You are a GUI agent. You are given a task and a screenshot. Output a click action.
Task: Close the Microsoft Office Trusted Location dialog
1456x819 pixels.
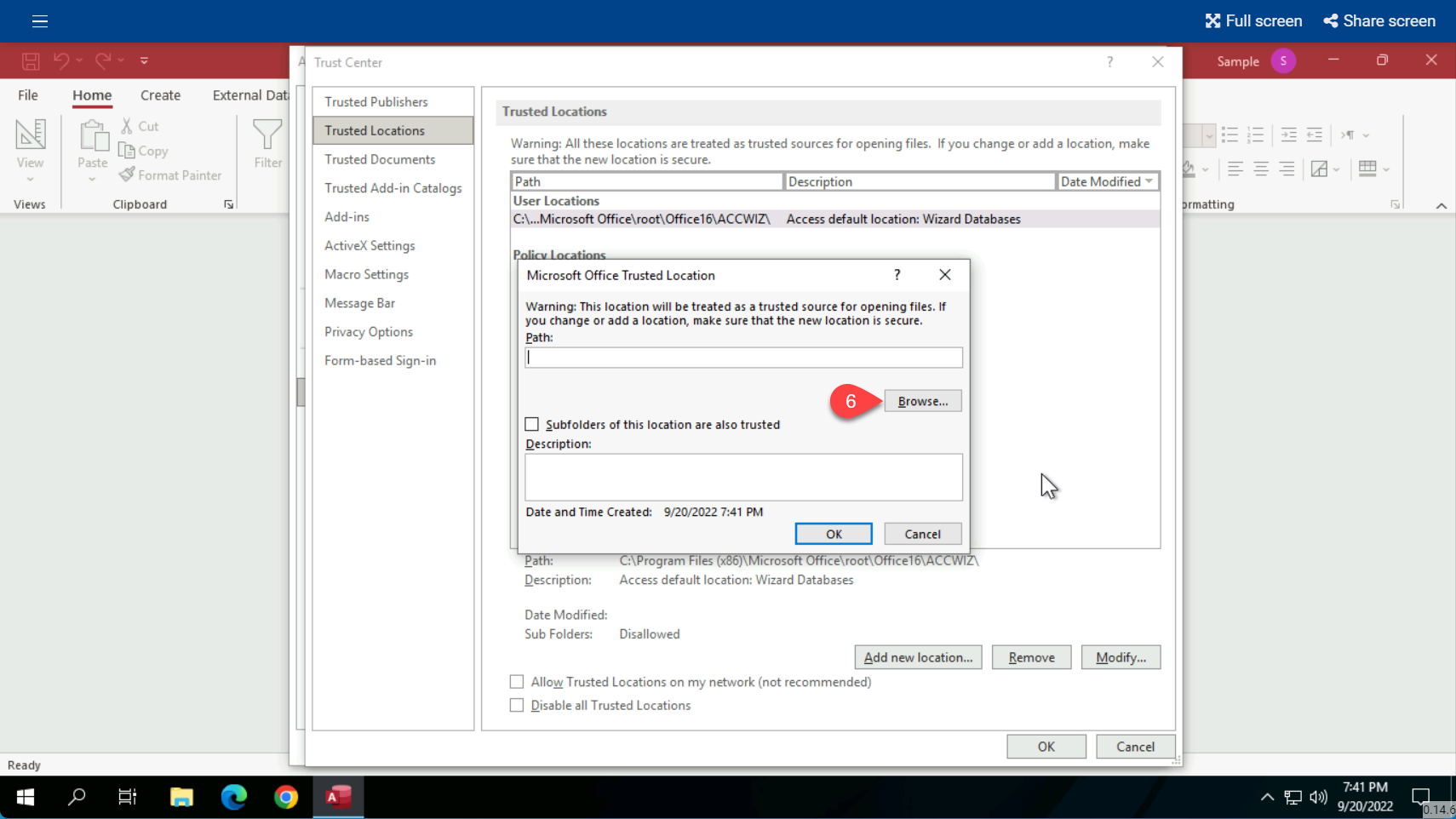[944, 274]
